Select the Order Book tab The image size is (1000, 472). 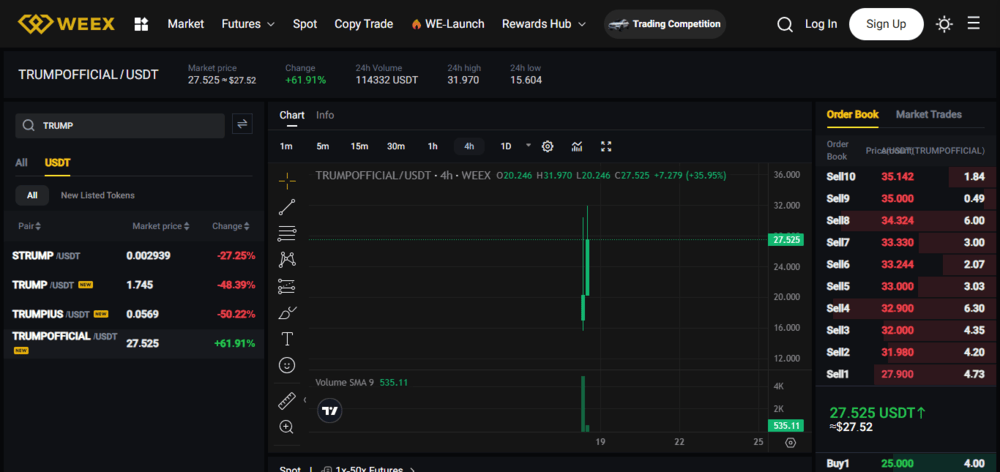click(853, 115)
